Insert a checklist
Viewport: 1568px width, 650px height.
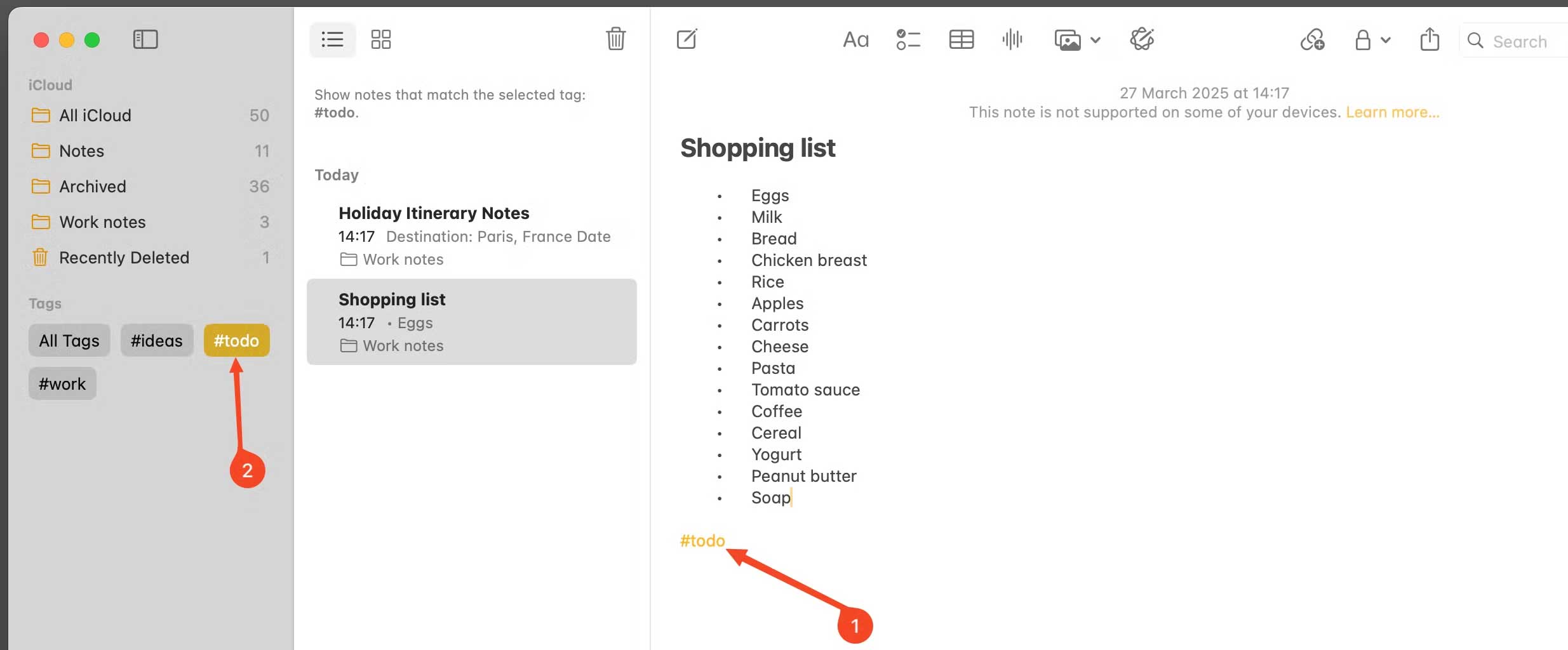tap(908, 39)
